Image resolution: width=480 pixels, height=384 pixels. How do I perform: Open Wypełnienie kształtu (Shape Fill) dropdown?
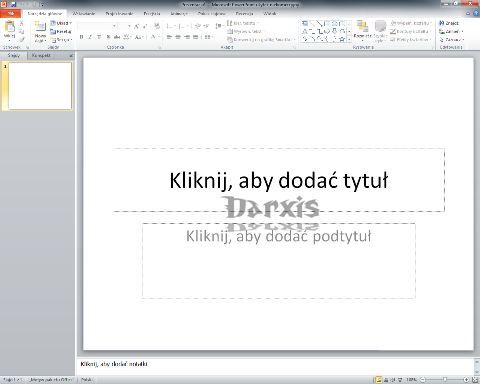[x=411, y=23]
